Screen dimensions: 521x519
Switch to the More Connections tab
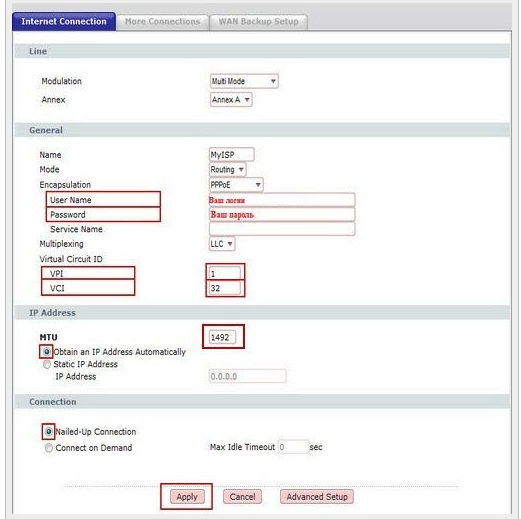point(162,22)
